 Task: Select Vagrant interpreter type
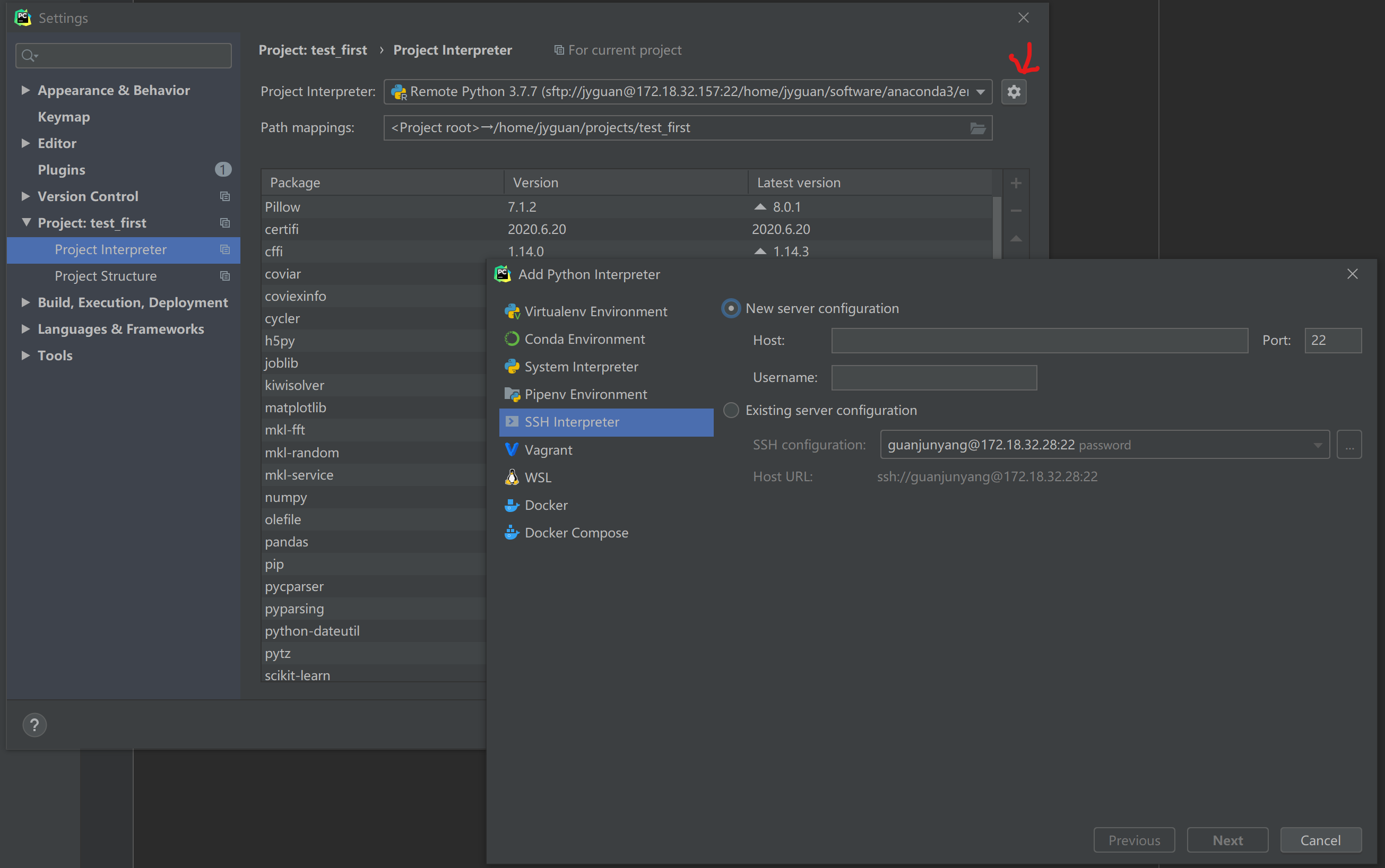pos(548,449)
